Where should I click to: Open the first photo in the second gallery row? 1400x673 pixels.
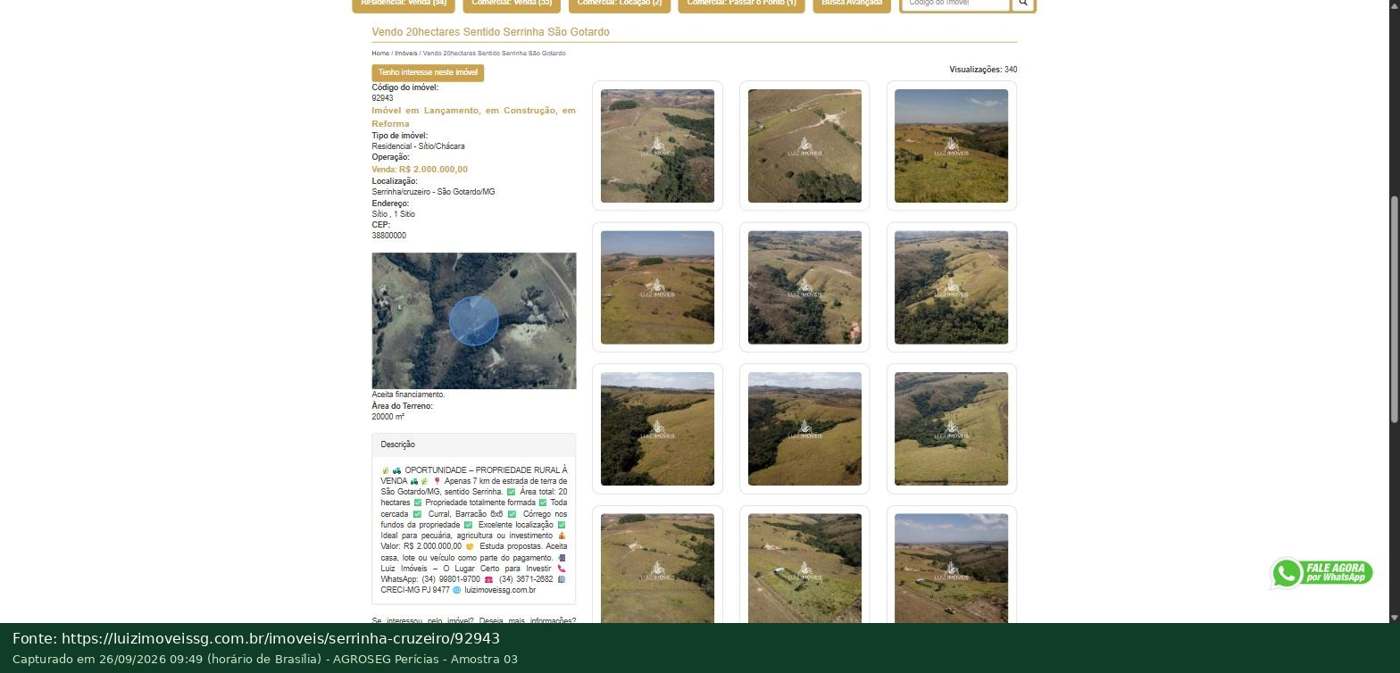click(657, 288)
